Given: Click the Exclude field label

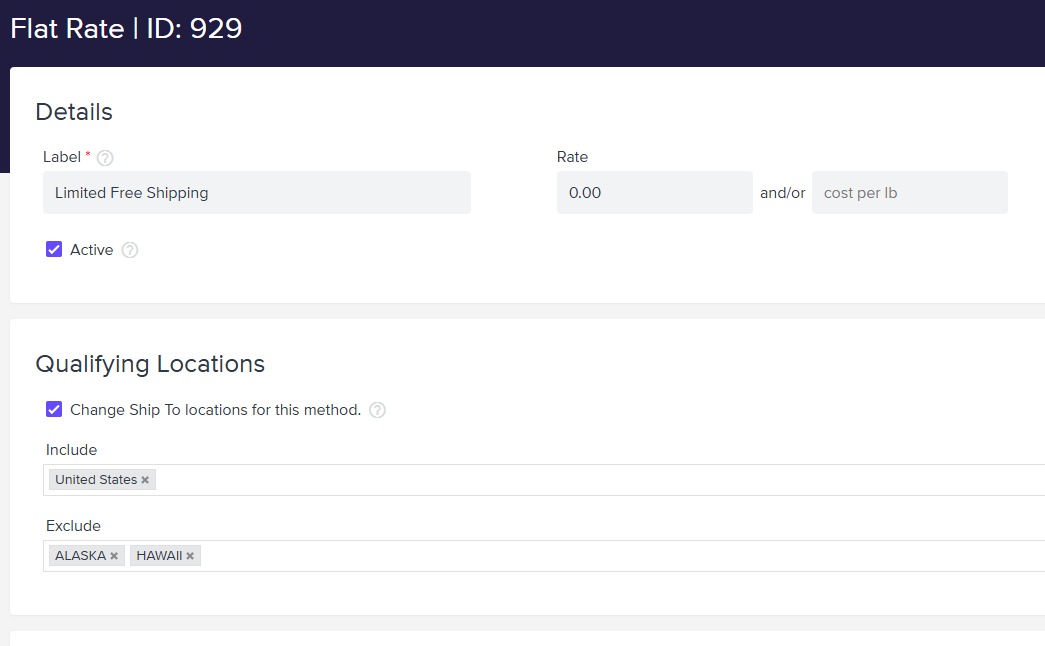Looking at the screenshot, I should (73, 526).
